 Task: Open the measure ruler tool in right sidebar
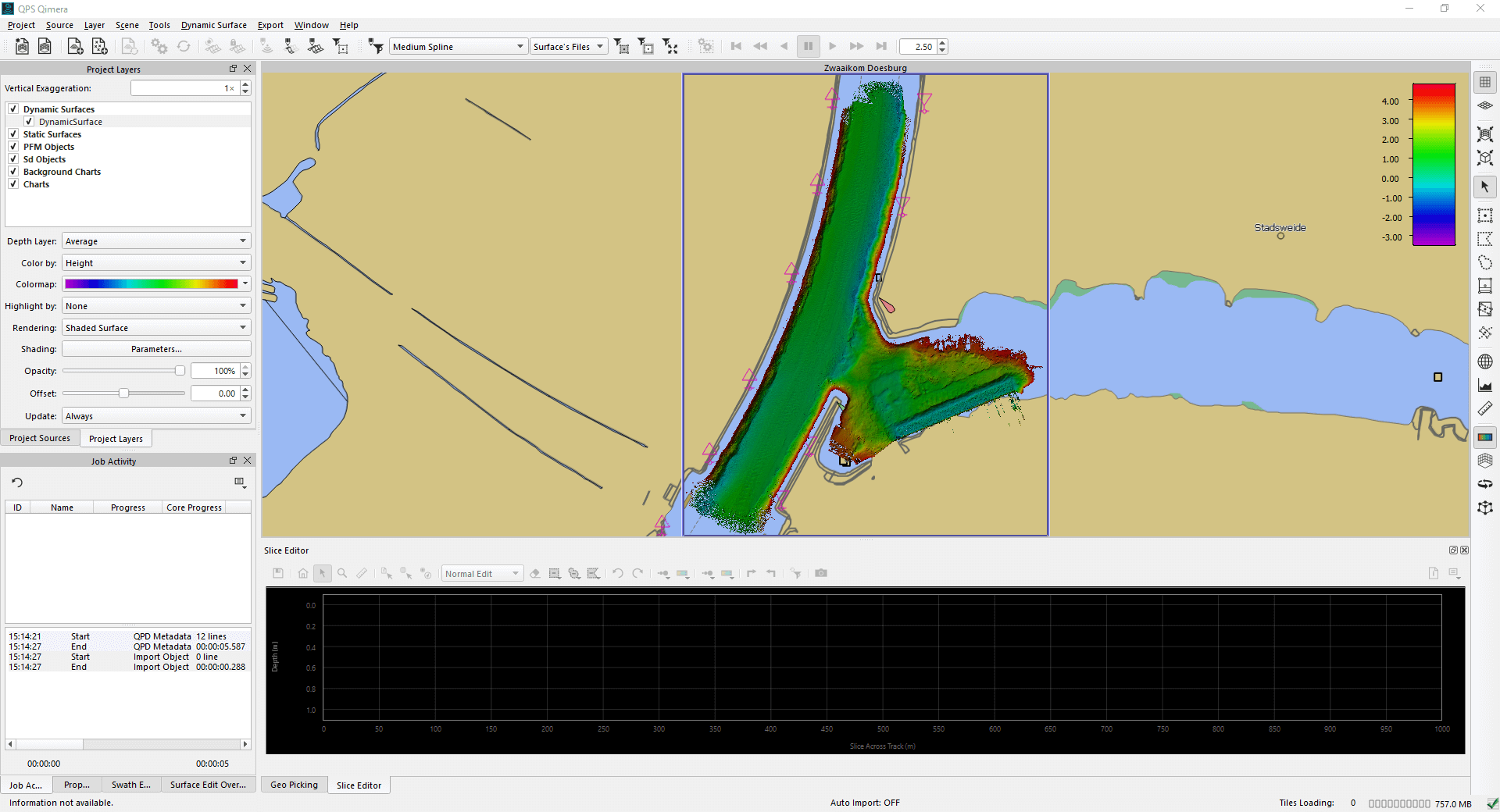(x=1484, y=409)
